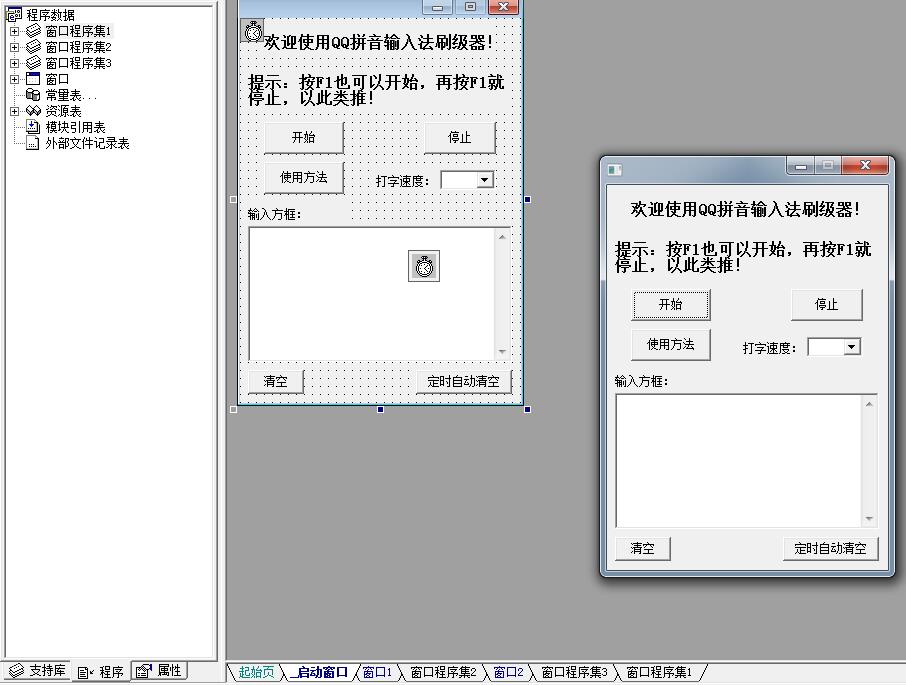The image size is (906, 685).
Task: Click 开始 in the running window
Action: click(671, 304)
